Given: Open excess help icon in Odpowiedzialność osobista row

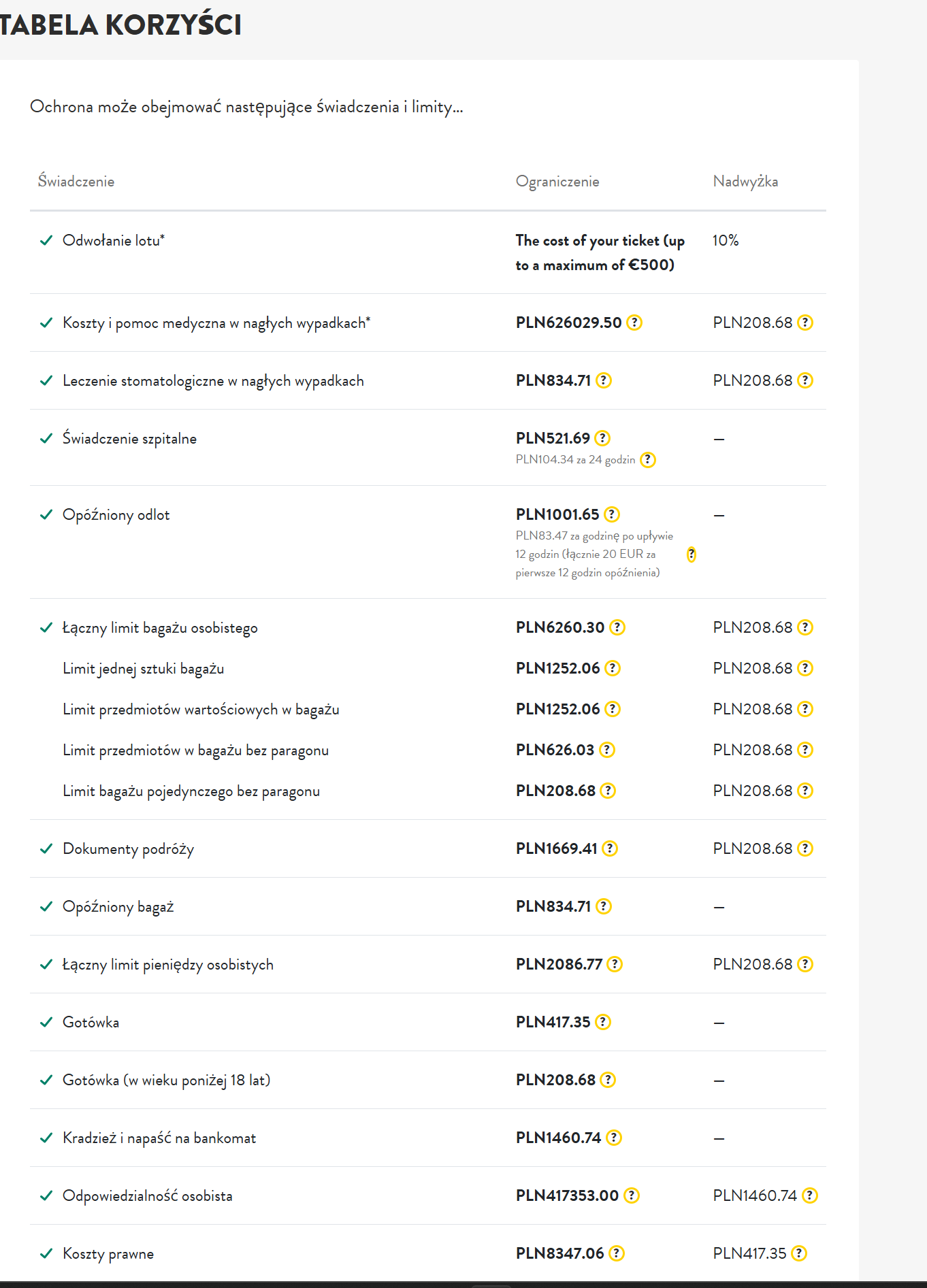Looking at the screenshot, I should pos(809,1195).
